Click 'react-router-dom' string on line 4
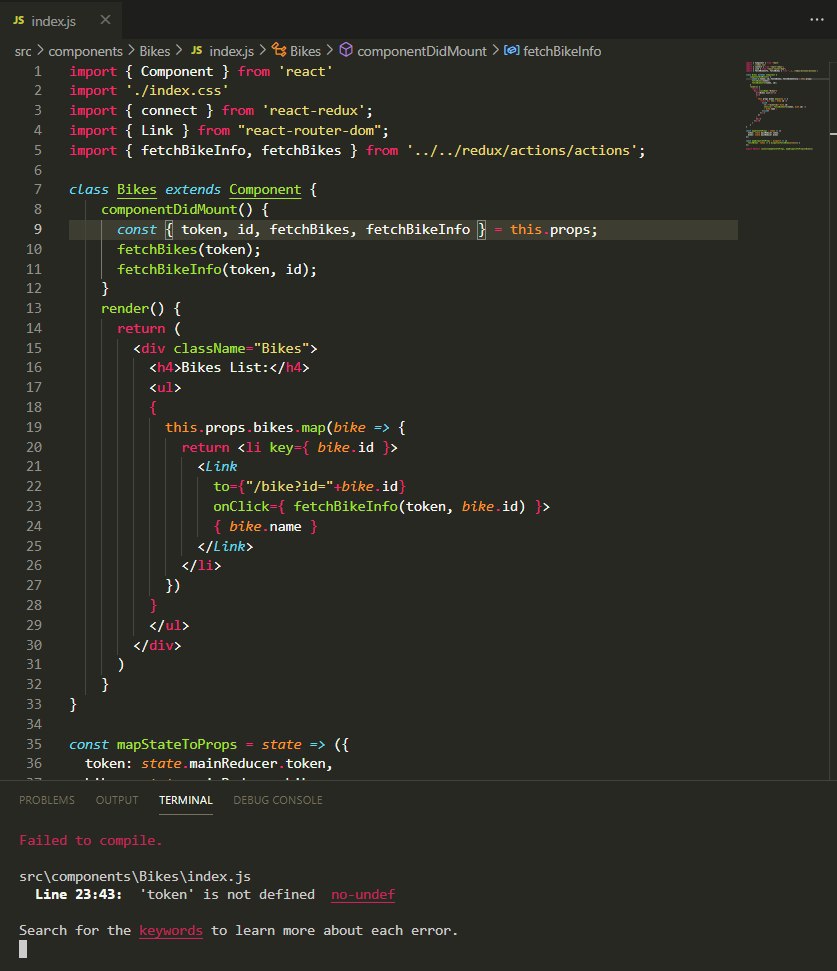The height and width of the screenshot is (971, 837). pyautogui.click(x=310, y=131)
